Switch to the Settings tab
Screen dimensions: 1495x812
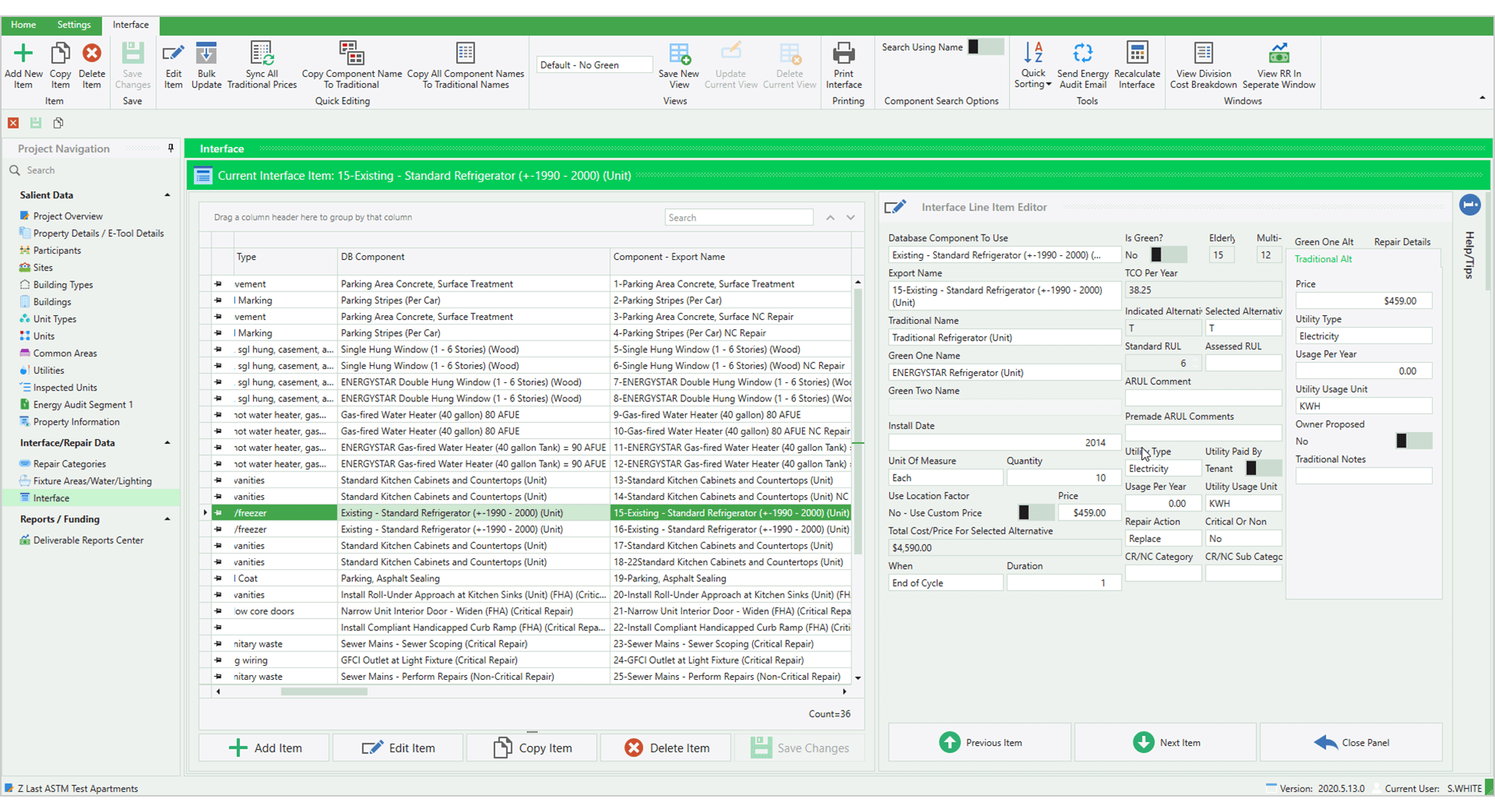(x=74, y=25)
